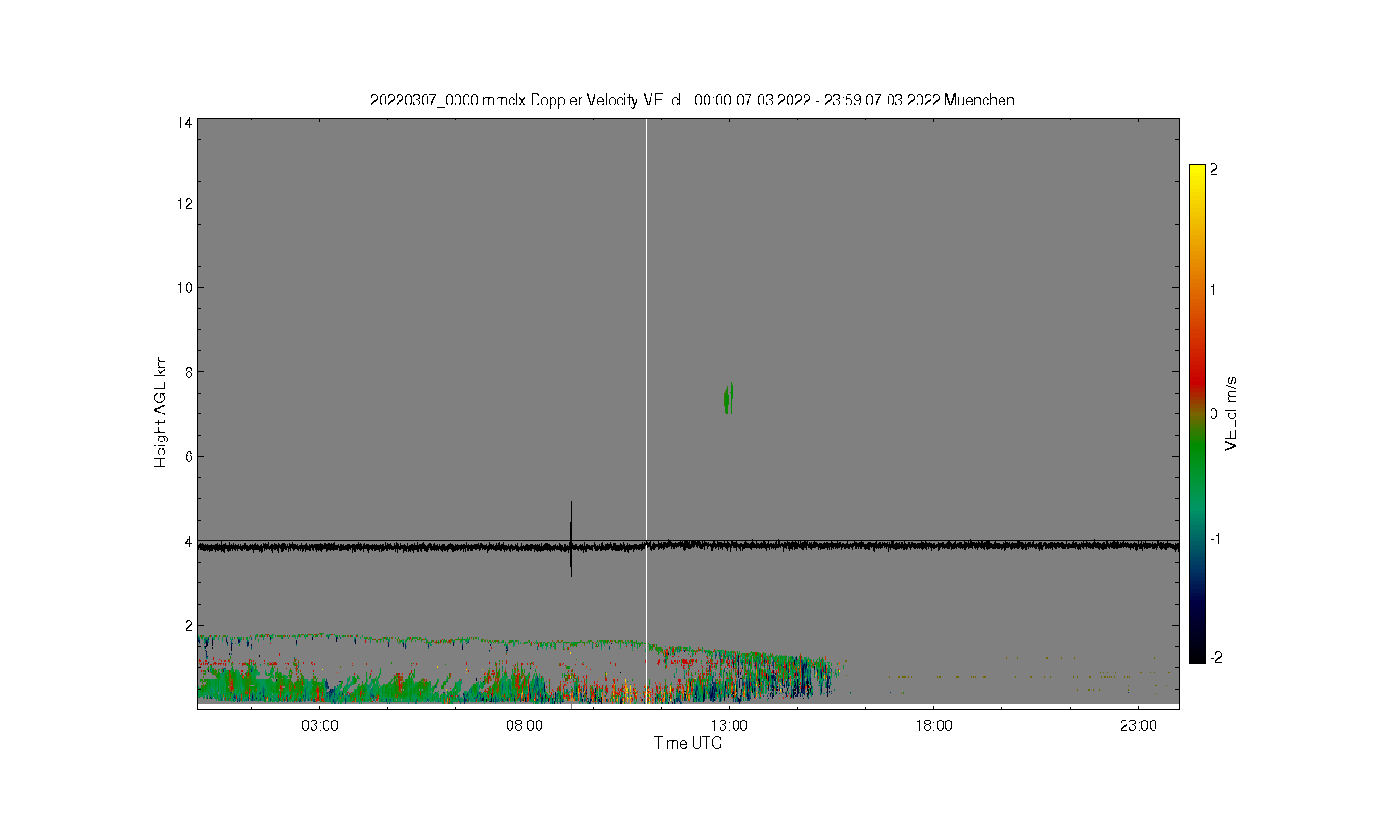This screenshot has width=1400, height=840.
Task: Click the 13:00 time tick label
Action: [x=729, y=726]
